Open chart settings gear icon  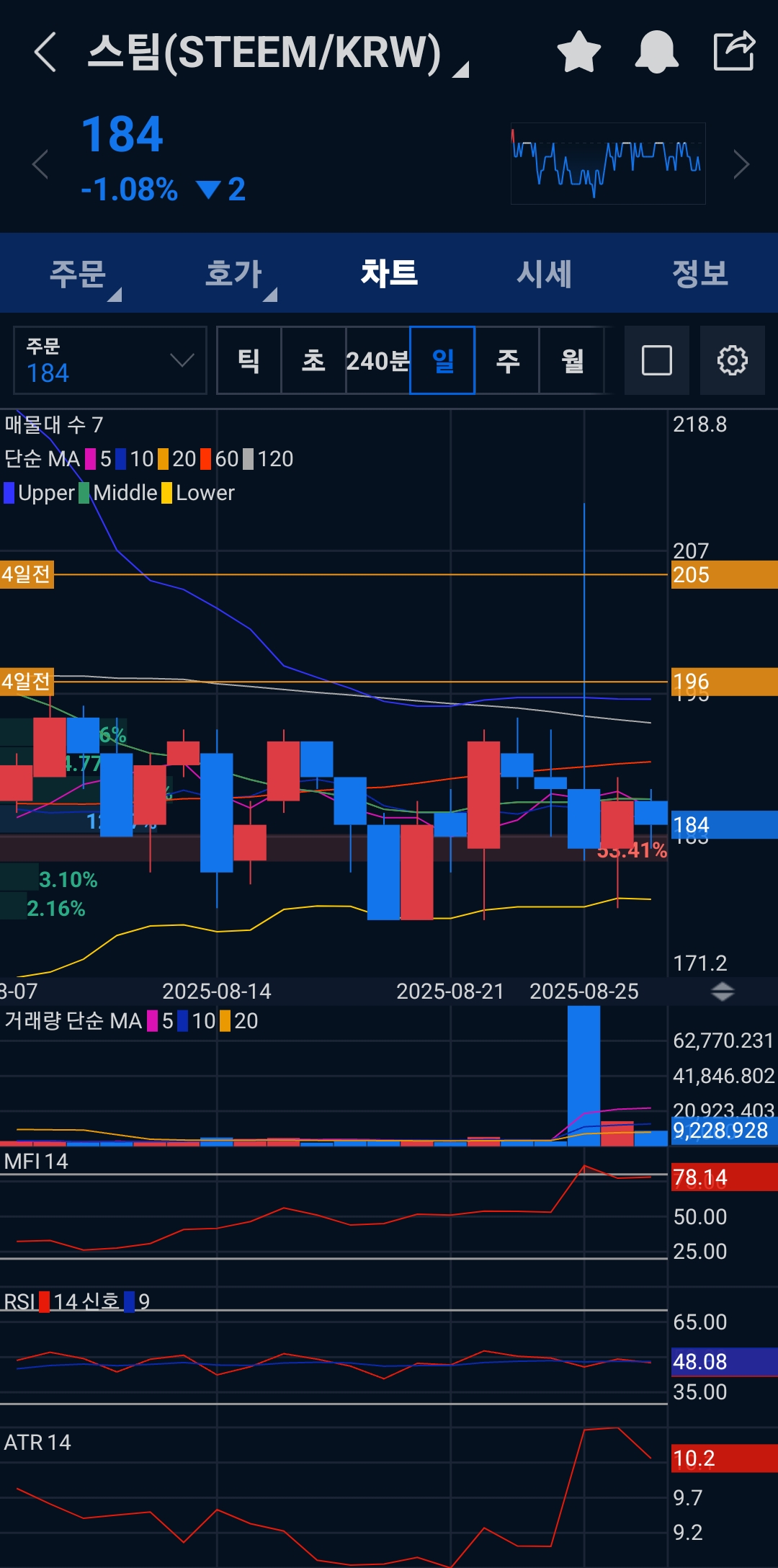733,360
